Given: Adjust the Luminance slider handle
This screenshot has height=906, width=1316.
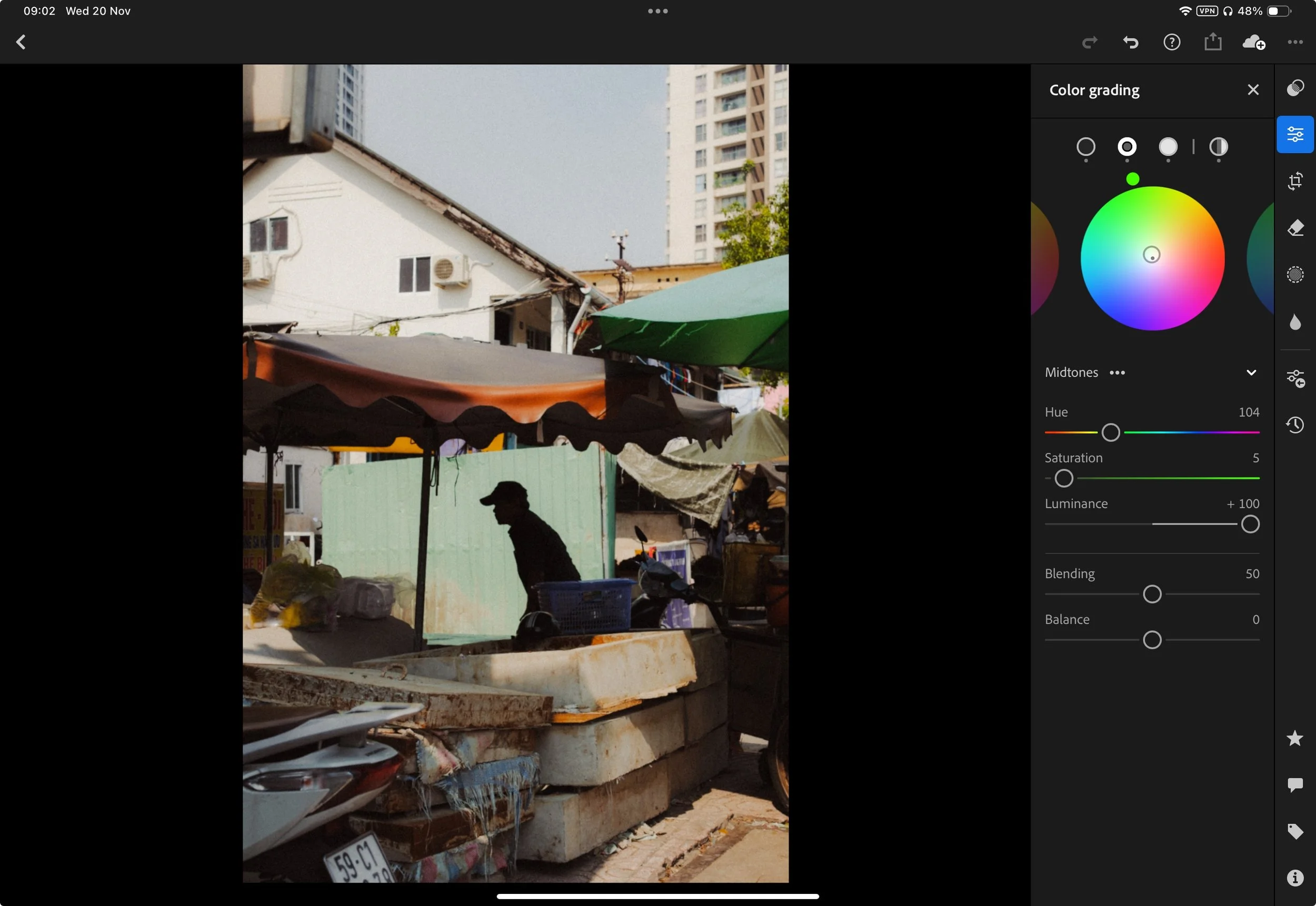Looking at the screenshot, I should (x=1250, y=525).
